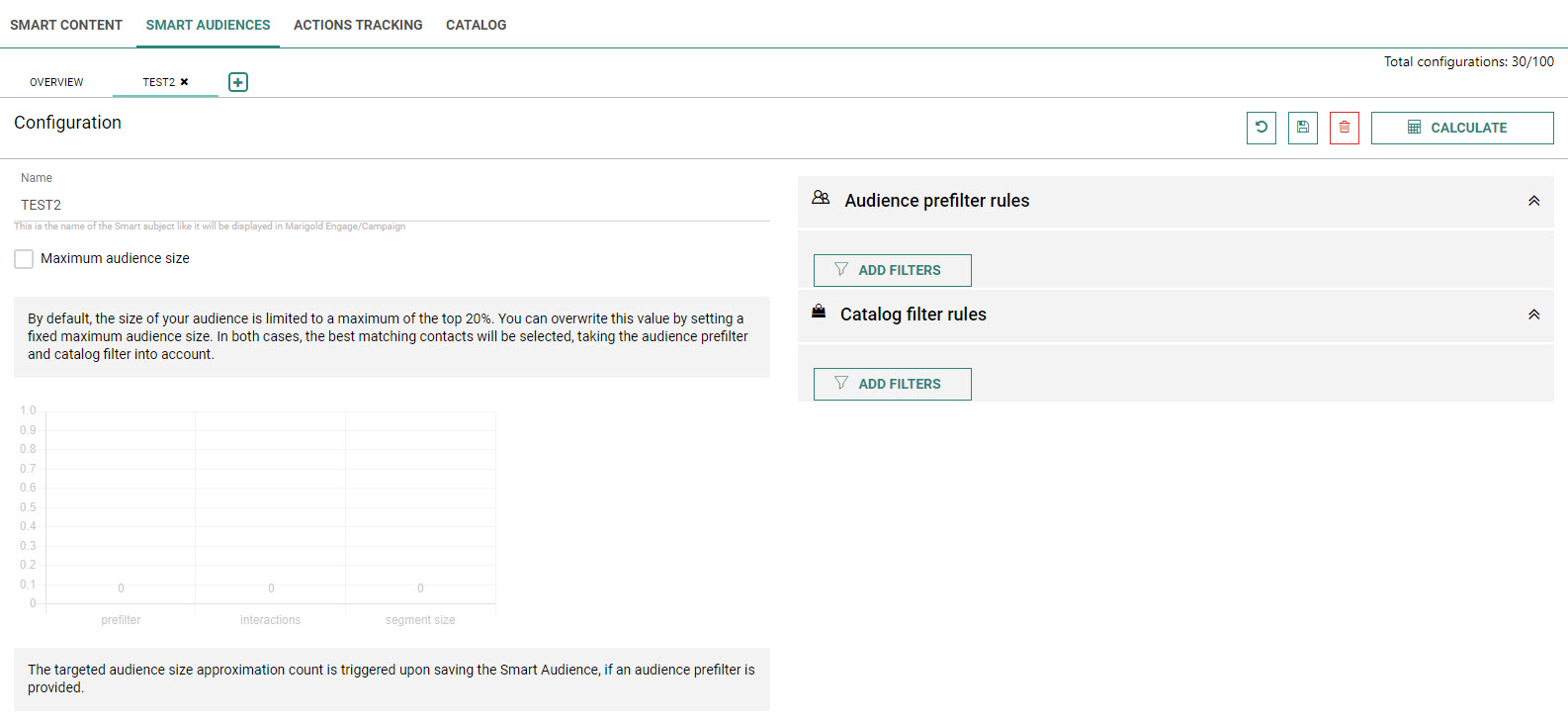Viewport: 1568px width, 723px height.
Task: Select the TEST2 configuration tab
Action: [x=158, y=82]
